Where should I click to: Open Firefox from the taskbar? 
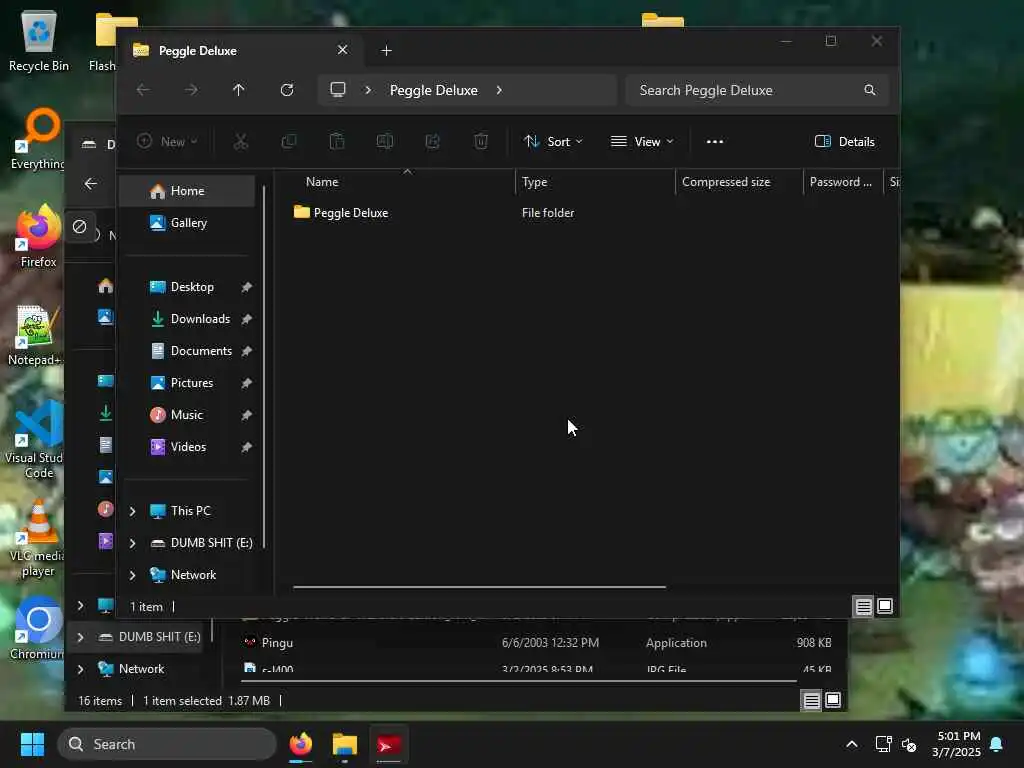coord(300,744)
